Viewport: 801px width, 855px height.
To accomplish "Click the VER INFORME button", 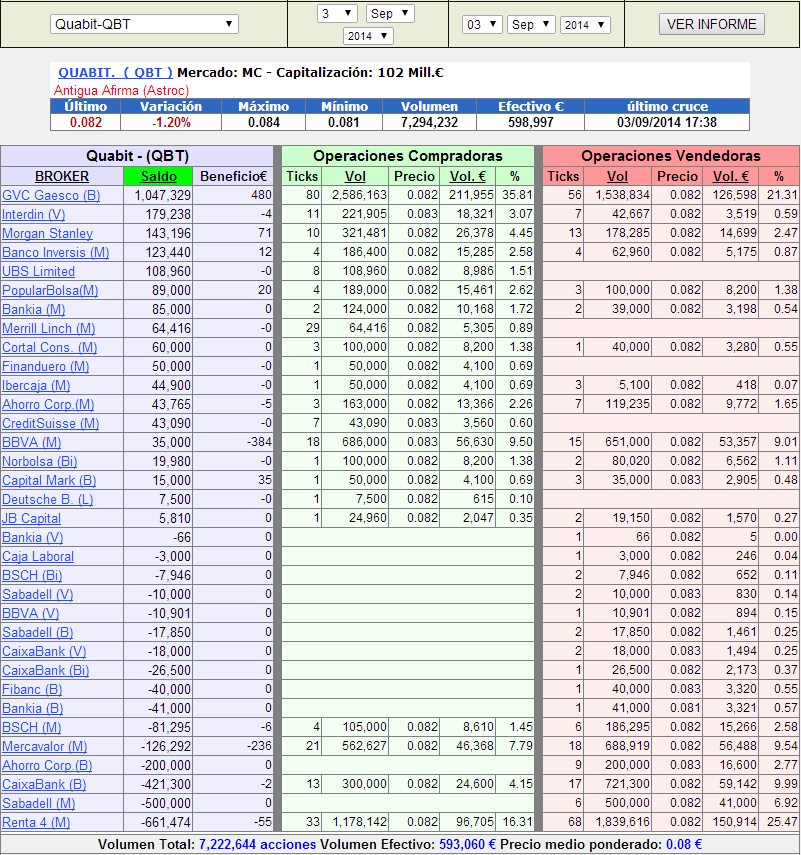I will point(712,24).
